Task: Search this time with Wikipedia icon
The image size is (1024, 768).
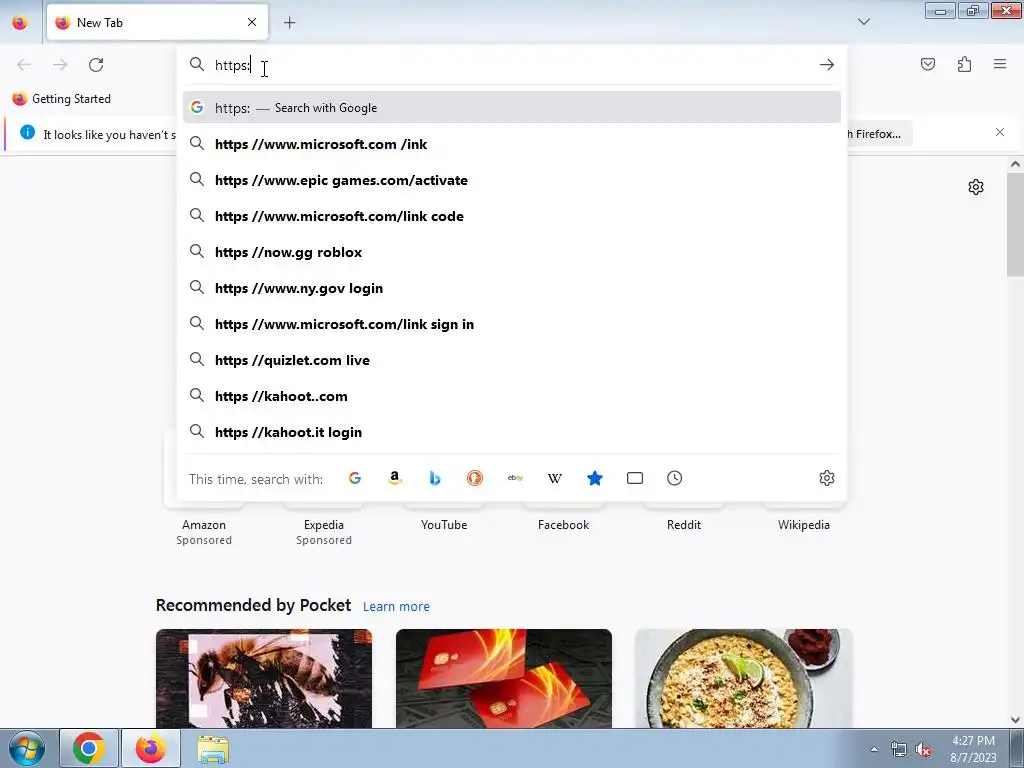Action: click(x=554, y=478)
